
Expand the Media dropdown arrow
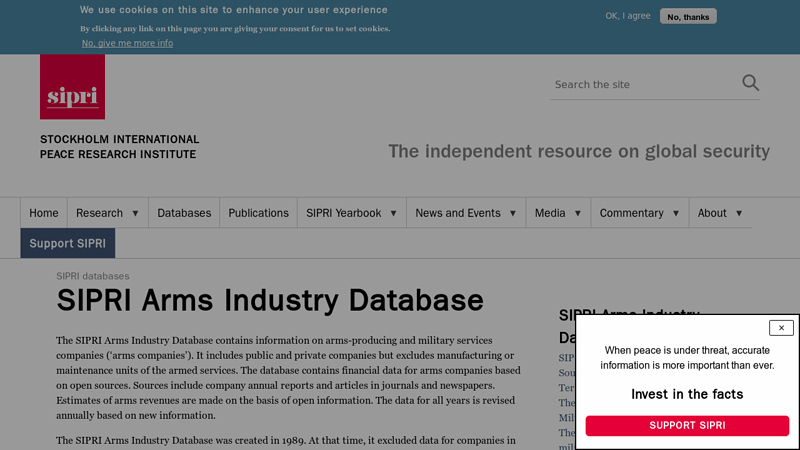click(x=578, y=213)
